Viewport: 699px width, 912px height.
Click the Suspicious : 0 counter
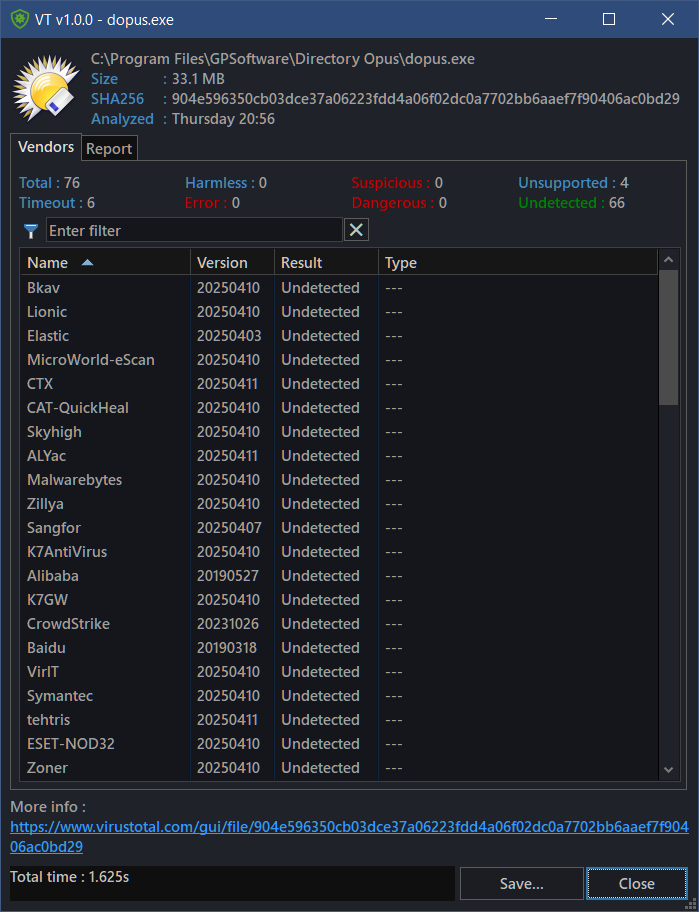tap(397, 183)
